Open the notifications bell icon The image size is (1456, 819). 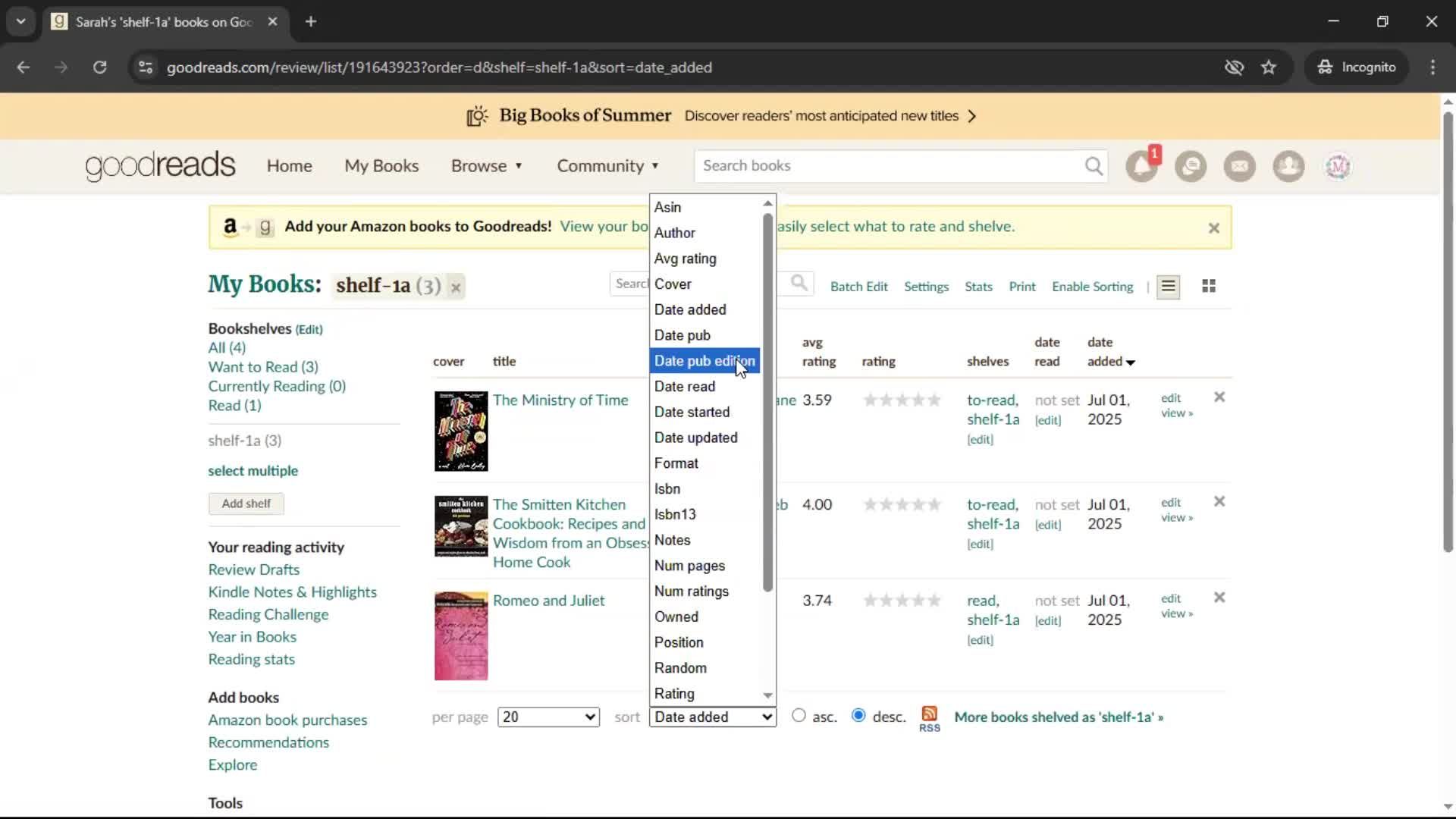pos(1141,166)
